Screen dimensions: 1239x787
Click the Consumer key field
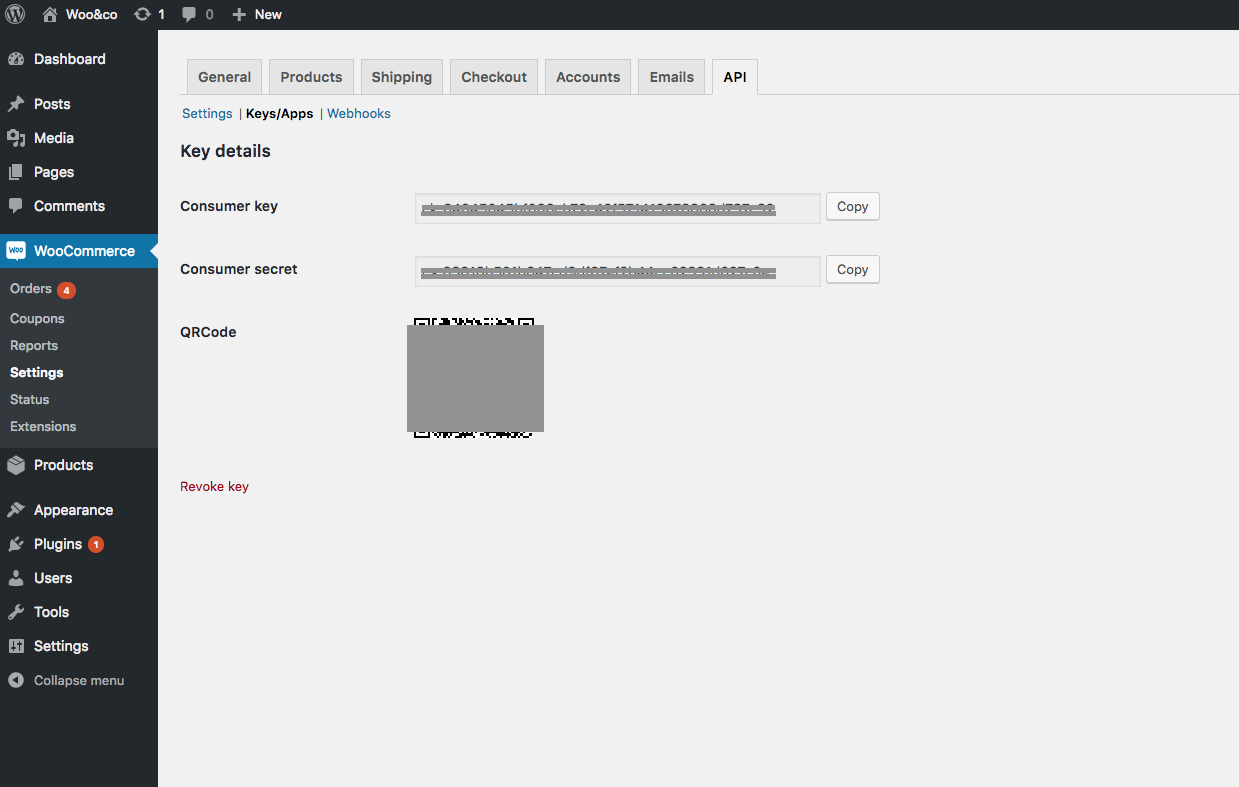(618, 208)
